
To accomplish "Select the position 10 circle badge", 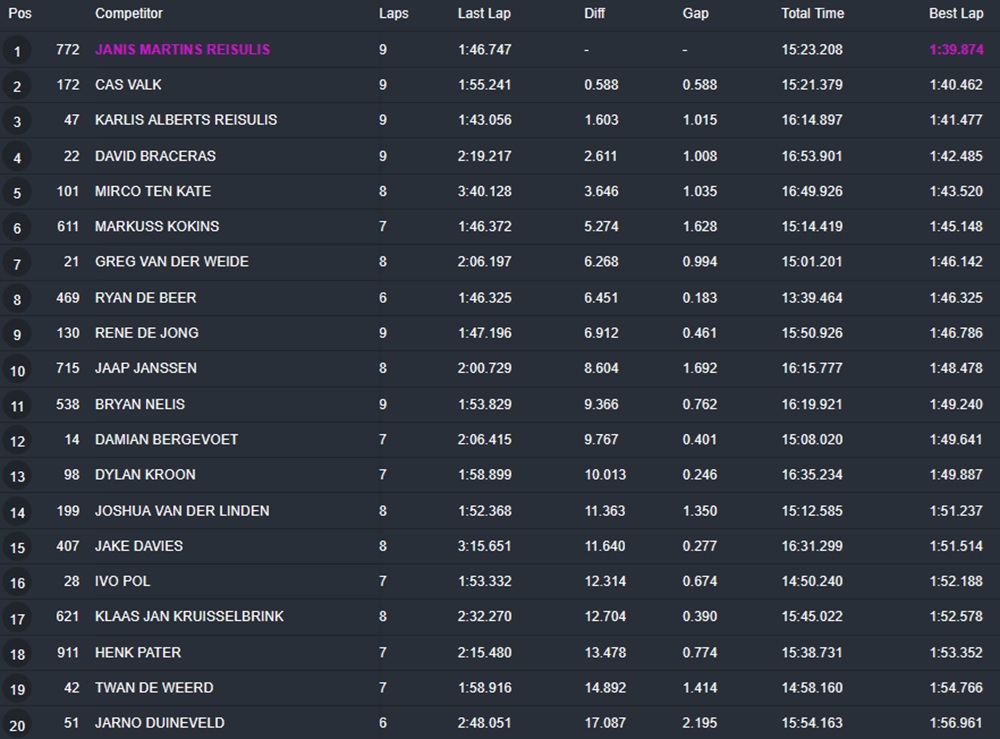I will click(x=17, y=371).
